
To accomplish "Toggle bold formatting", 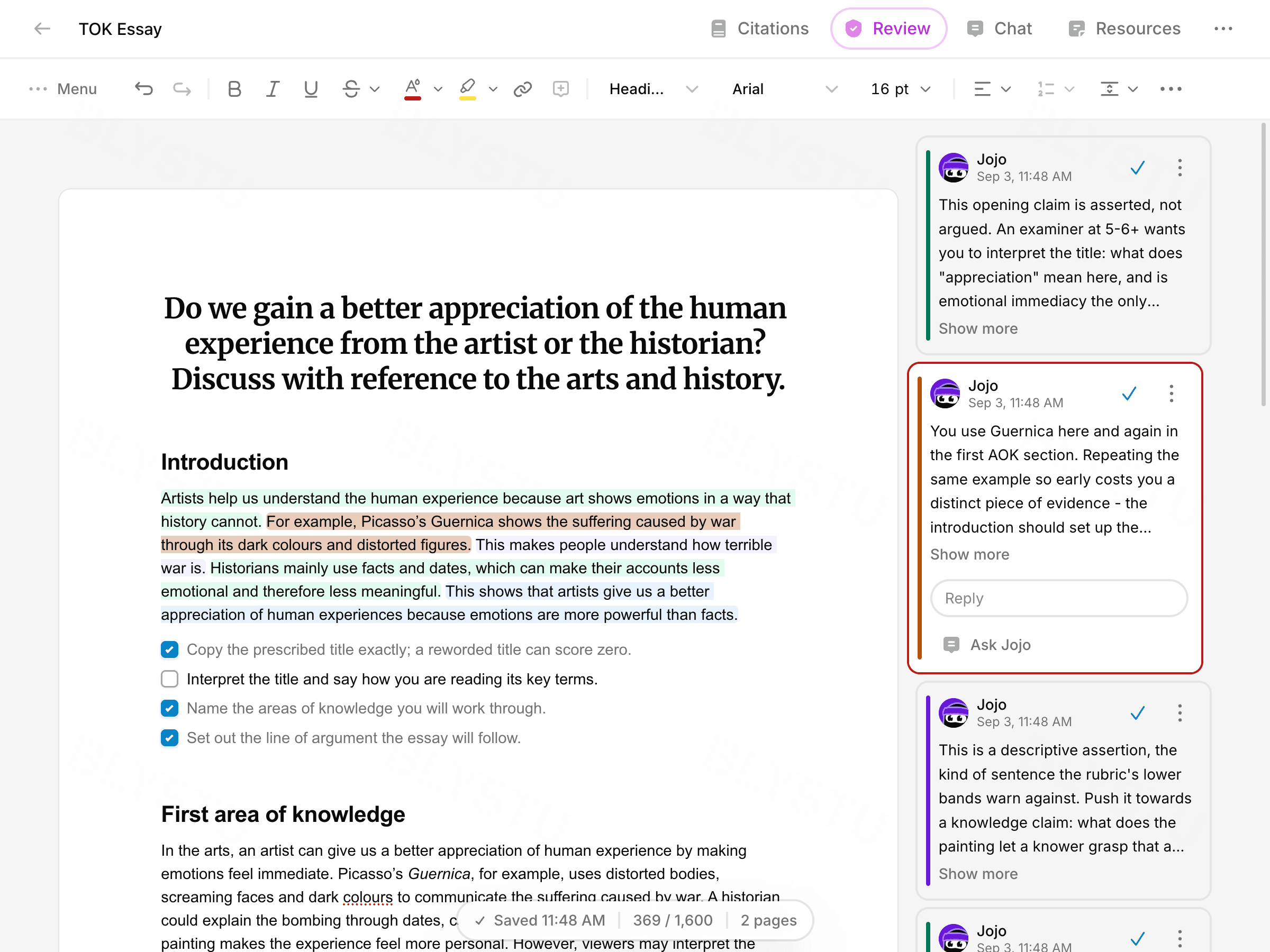I will click(234, 89).
